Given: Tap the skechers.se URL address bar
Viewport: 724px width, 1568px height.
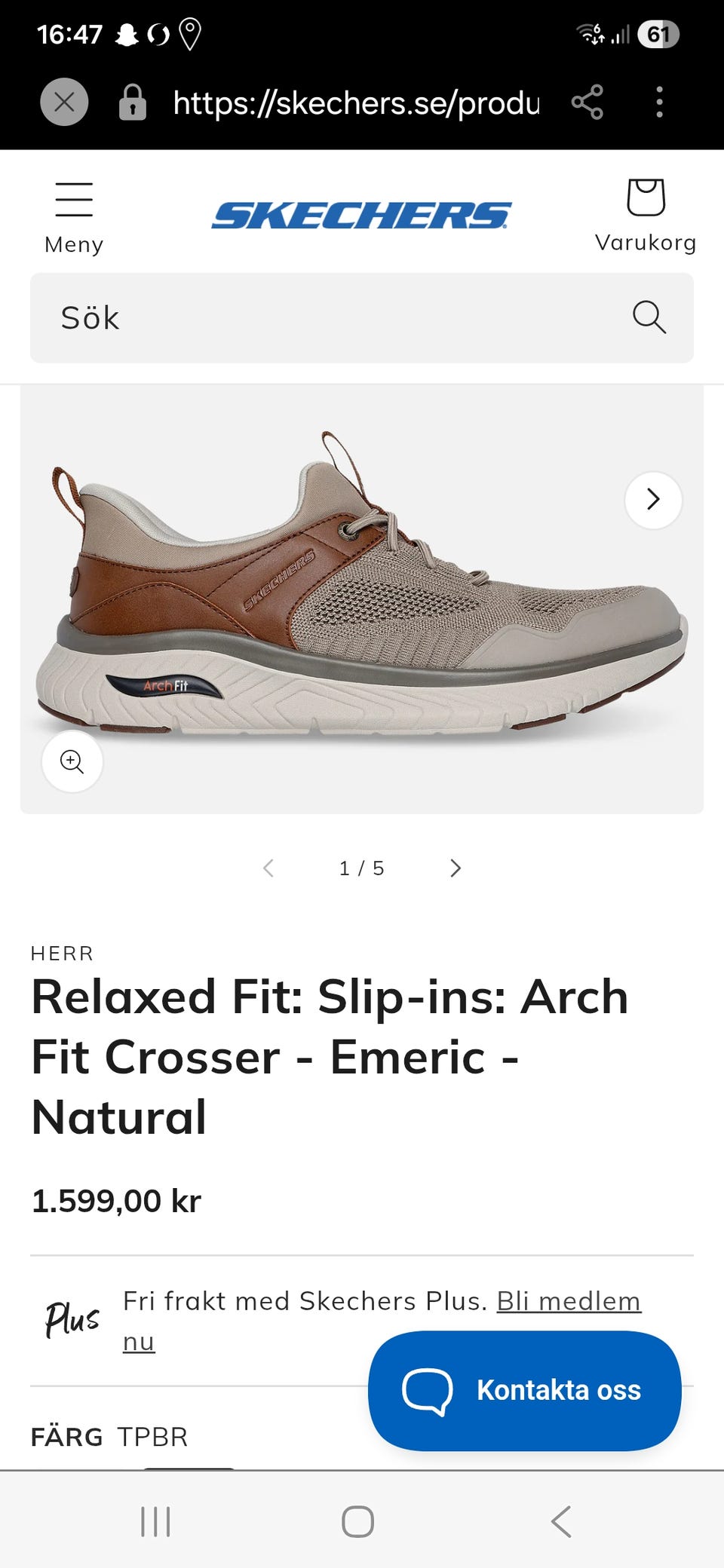Looking at the screenshot, I should [x=356, y=103].
